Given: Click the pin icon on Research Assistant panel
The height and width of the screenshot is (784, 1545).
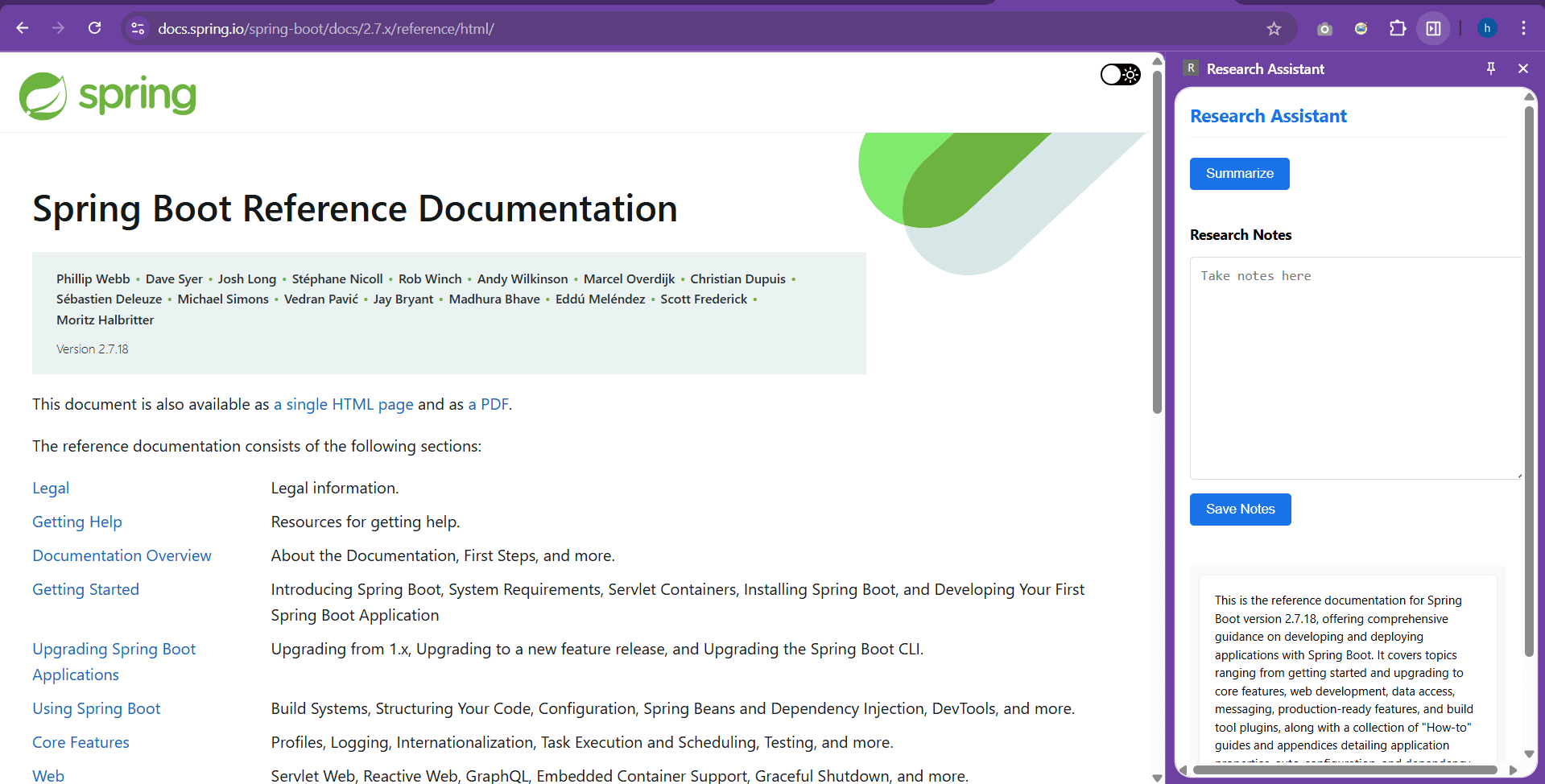Looking at the screenshot, I should tap(1491, 68).
